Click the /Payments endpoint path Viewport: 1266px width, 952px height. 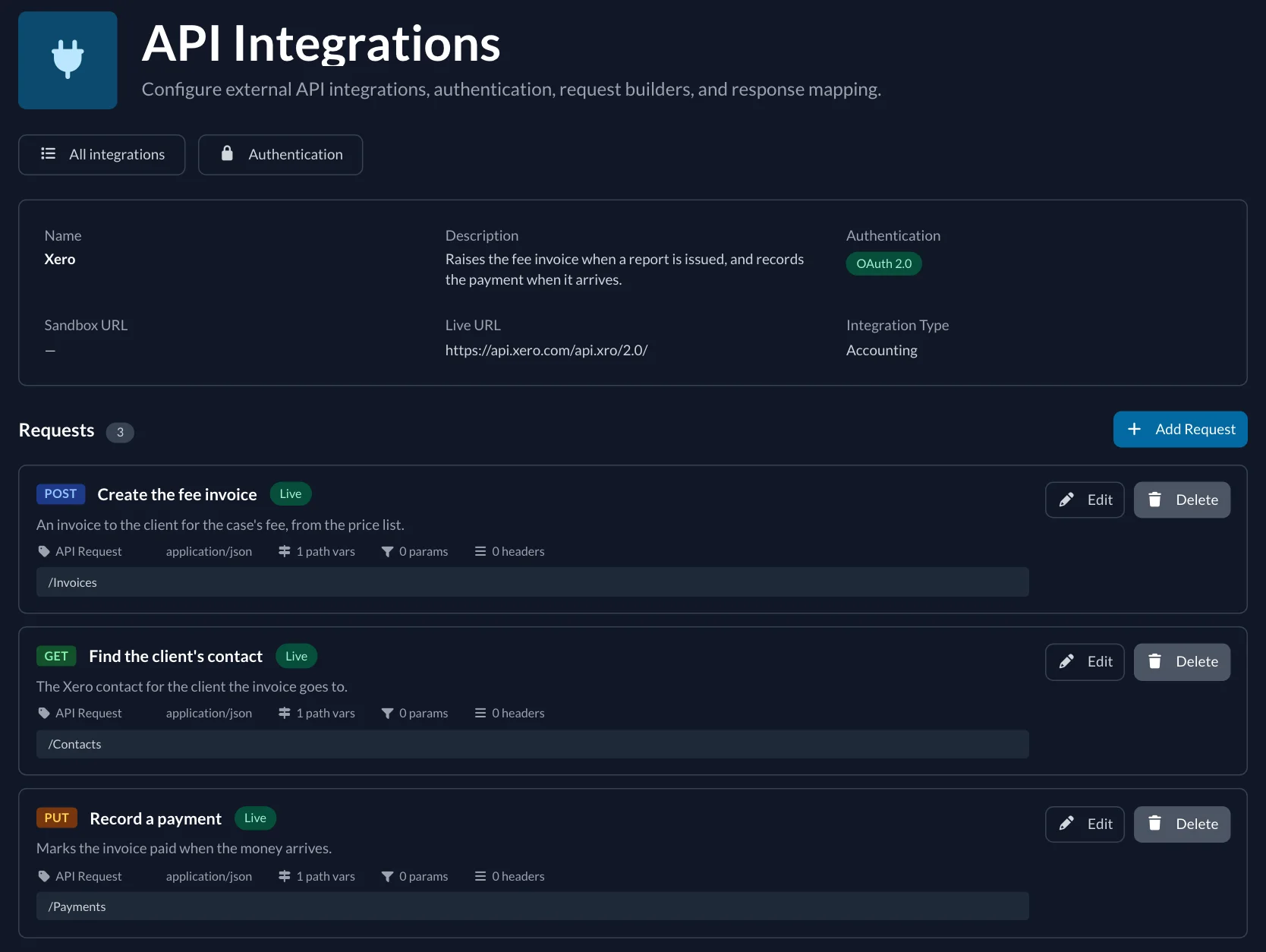pos(532,907)
